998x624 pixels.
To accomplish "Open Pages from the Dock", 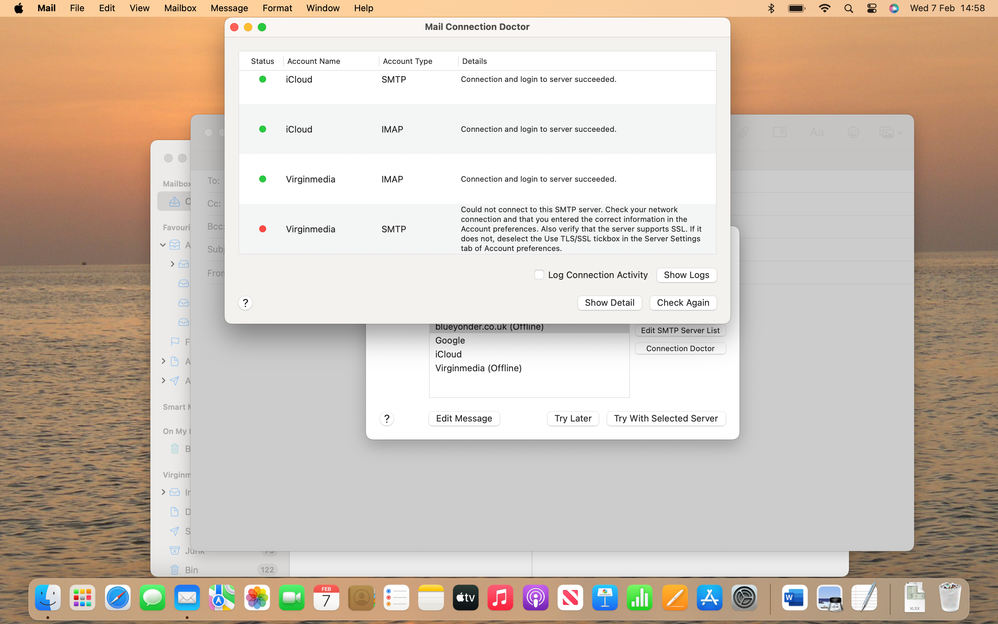I will click(x=674, y=598).
